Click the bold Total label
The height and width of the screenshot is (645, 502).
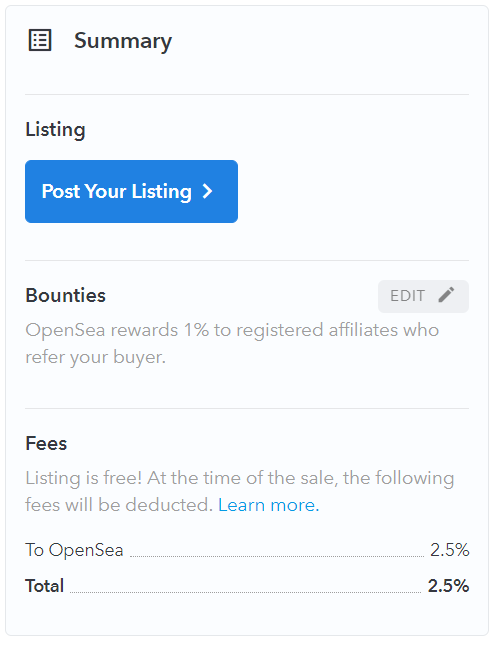44,586
